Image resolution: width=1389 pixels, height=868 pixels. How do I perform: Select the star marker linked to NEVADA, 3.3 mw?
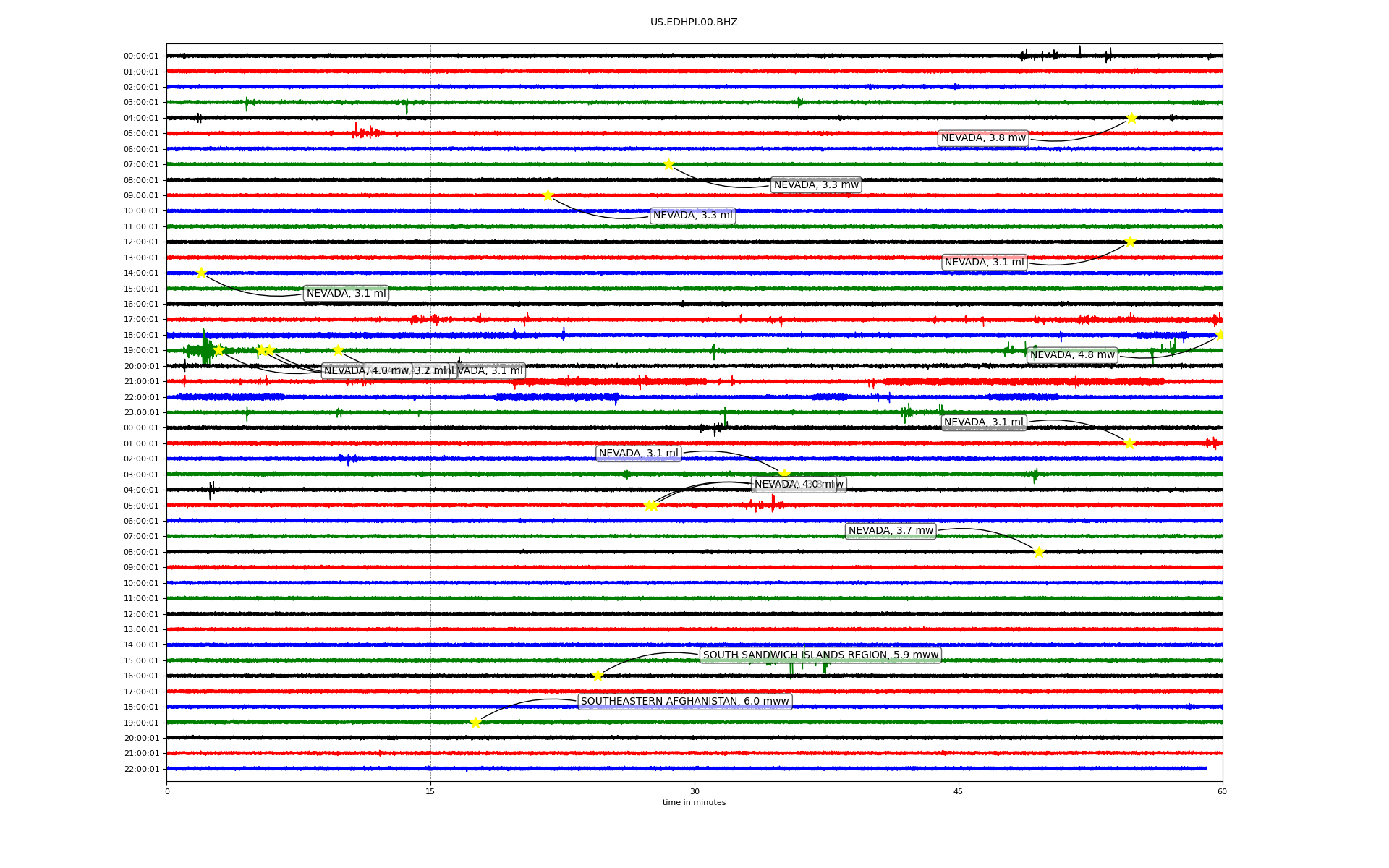668,164
